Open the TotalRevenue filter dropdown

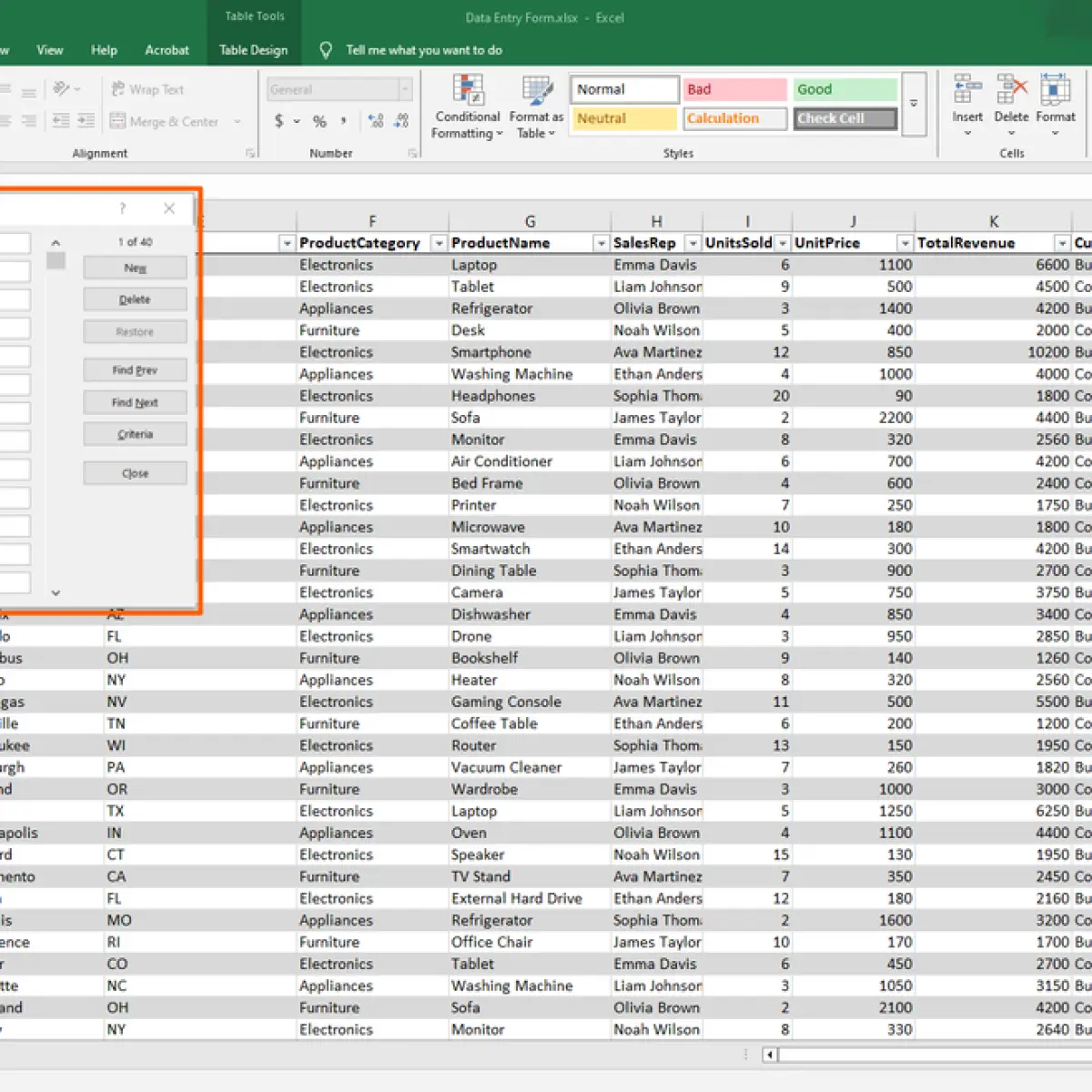(x=1062, y=243)
